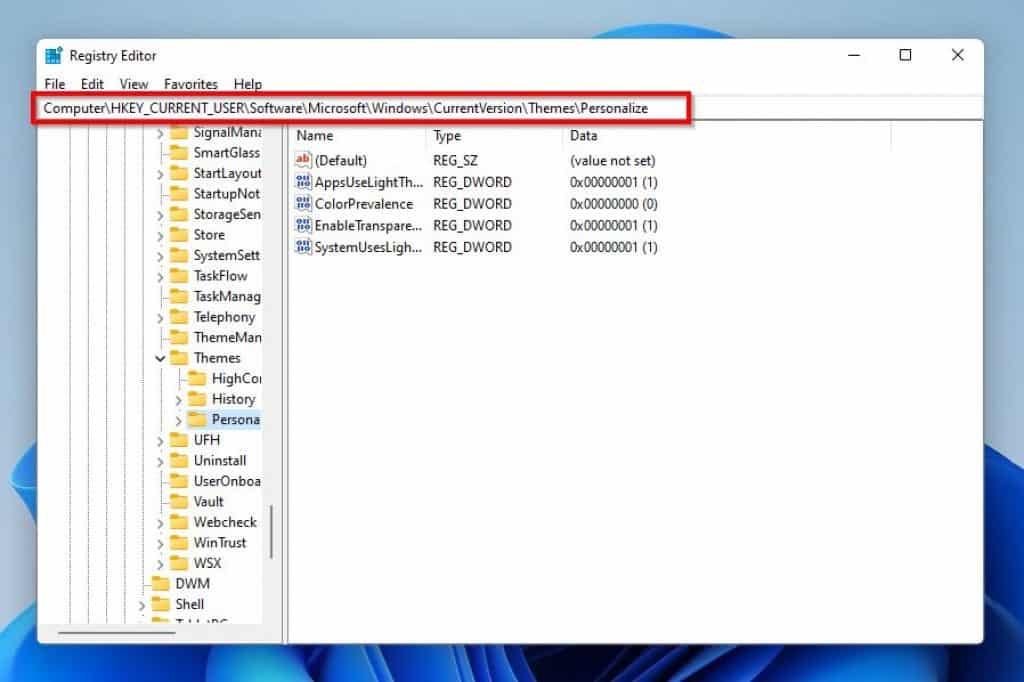This screenshot has width=1024, height=682.
Task: Open the Edit menu
Action: click(x=92, y=84)
